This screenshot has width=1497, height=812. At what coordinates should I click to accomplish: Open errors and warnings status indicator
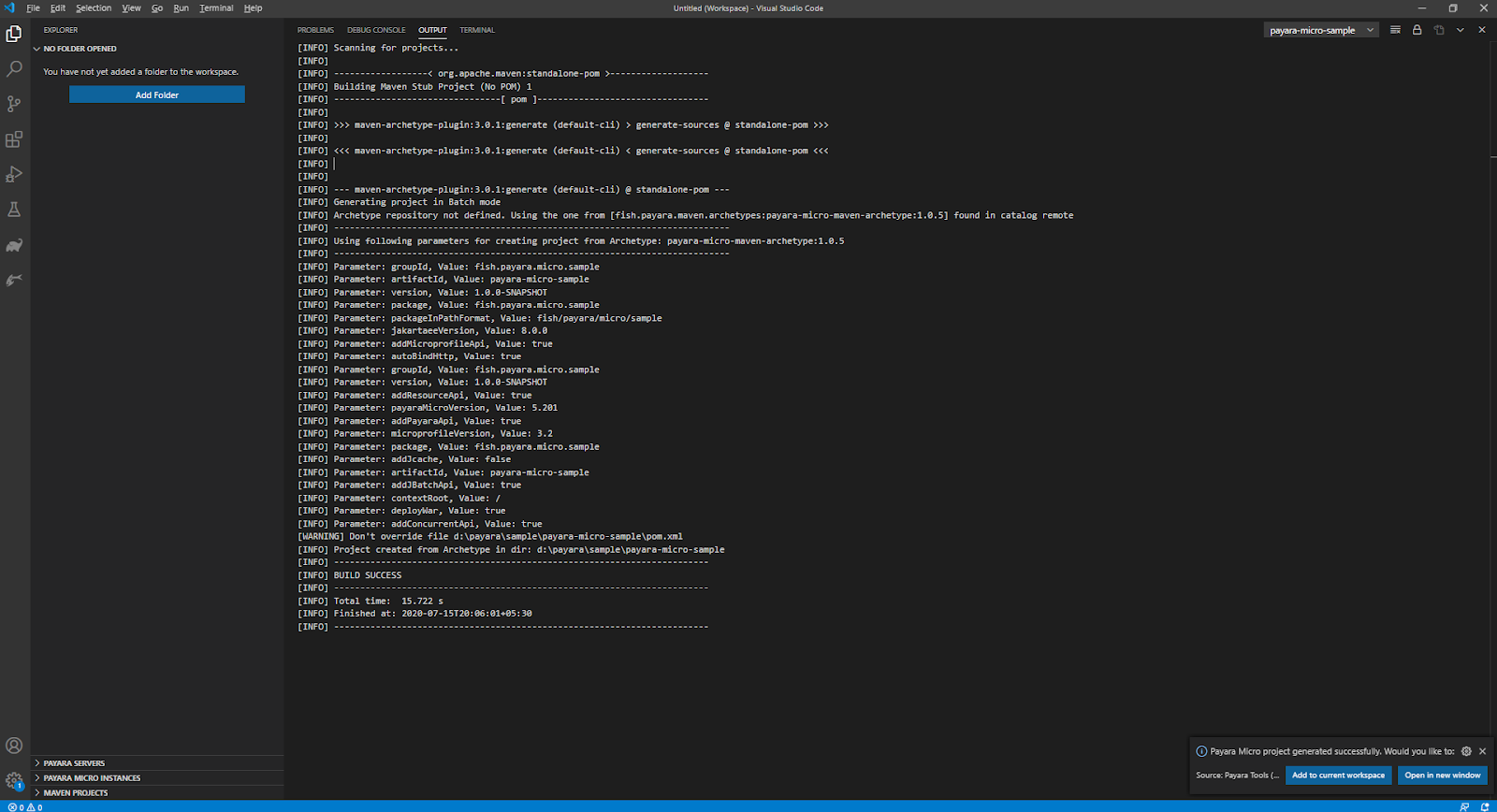click(25, 806)
